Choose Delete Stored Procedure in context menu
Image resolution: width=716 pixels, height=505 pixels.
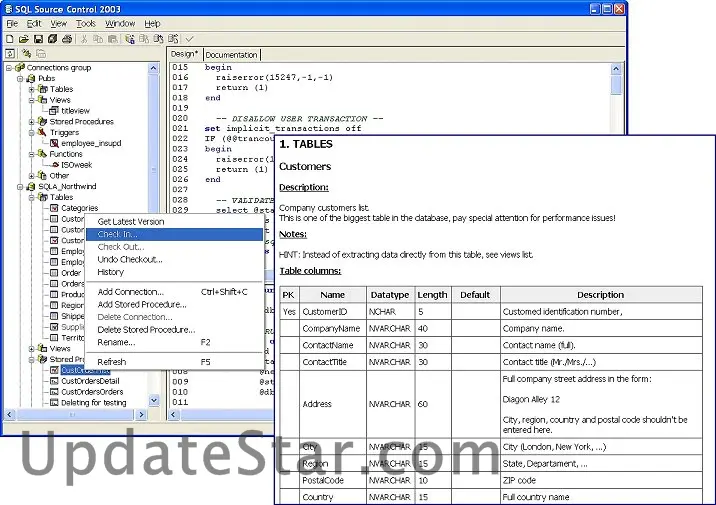(x=174, y=330)
